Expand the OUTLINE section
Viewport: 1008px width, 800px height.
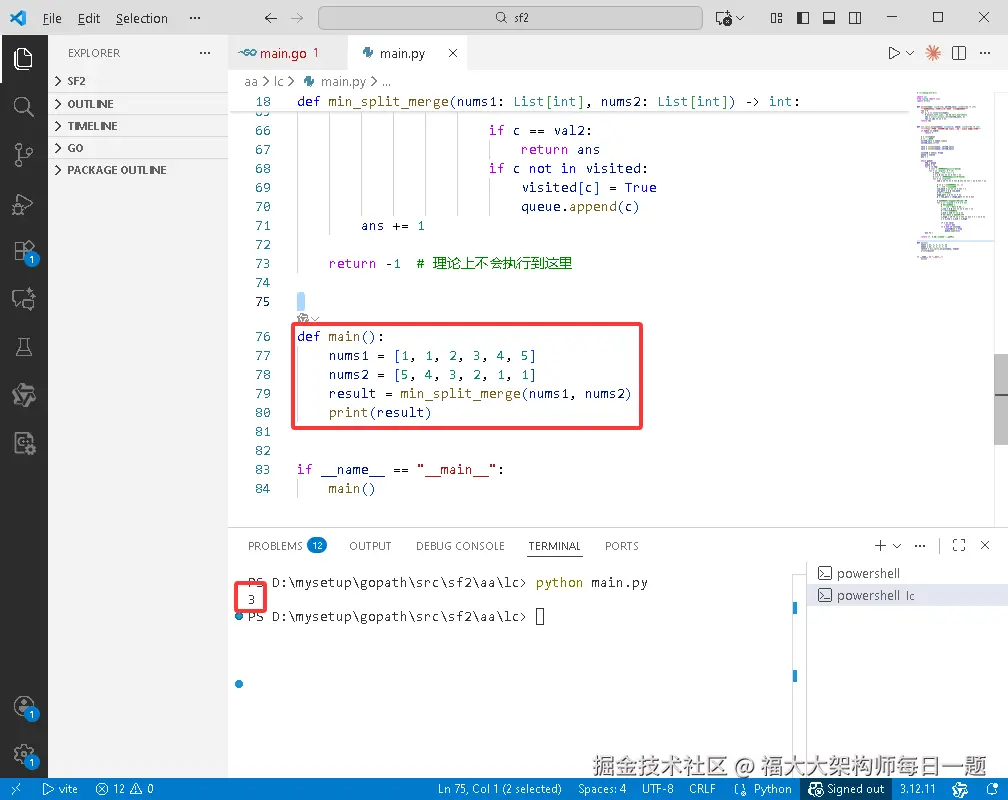(x=138, y=104)
